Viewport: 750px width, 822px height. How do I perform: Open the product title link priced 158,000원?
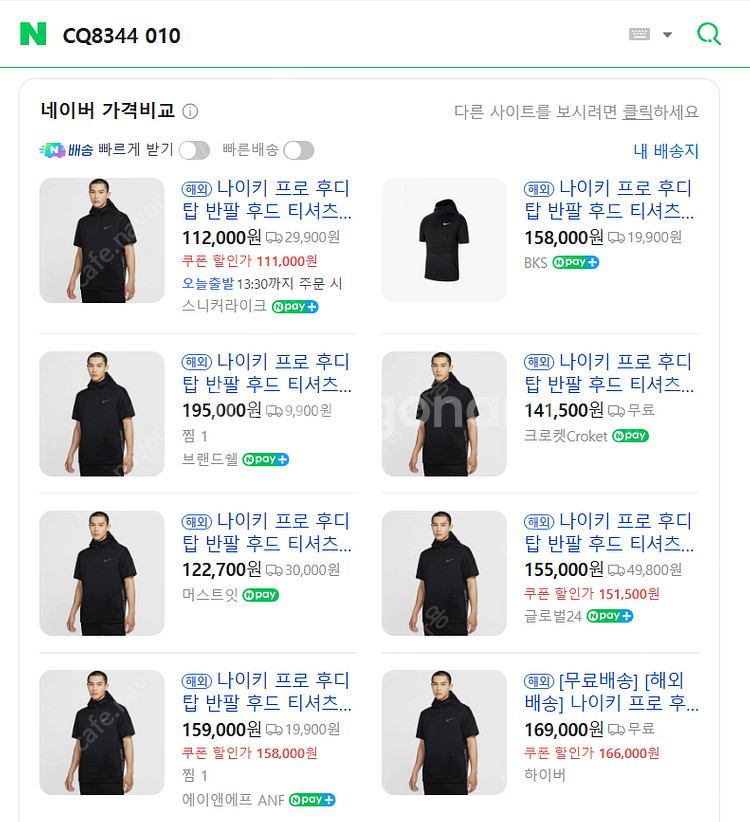609,199
